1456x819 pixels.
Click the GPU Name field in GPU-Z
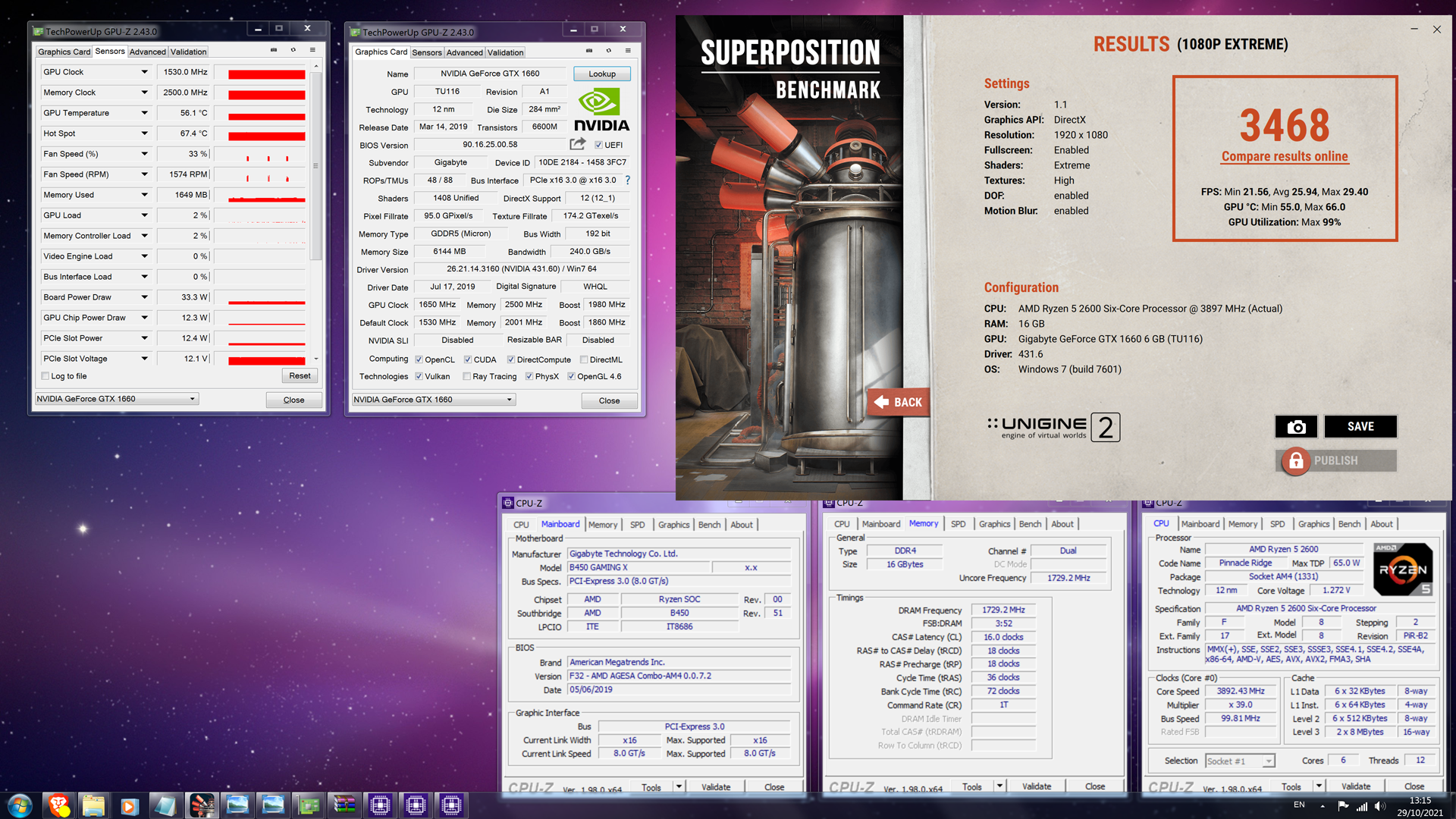tap(490, 74)
